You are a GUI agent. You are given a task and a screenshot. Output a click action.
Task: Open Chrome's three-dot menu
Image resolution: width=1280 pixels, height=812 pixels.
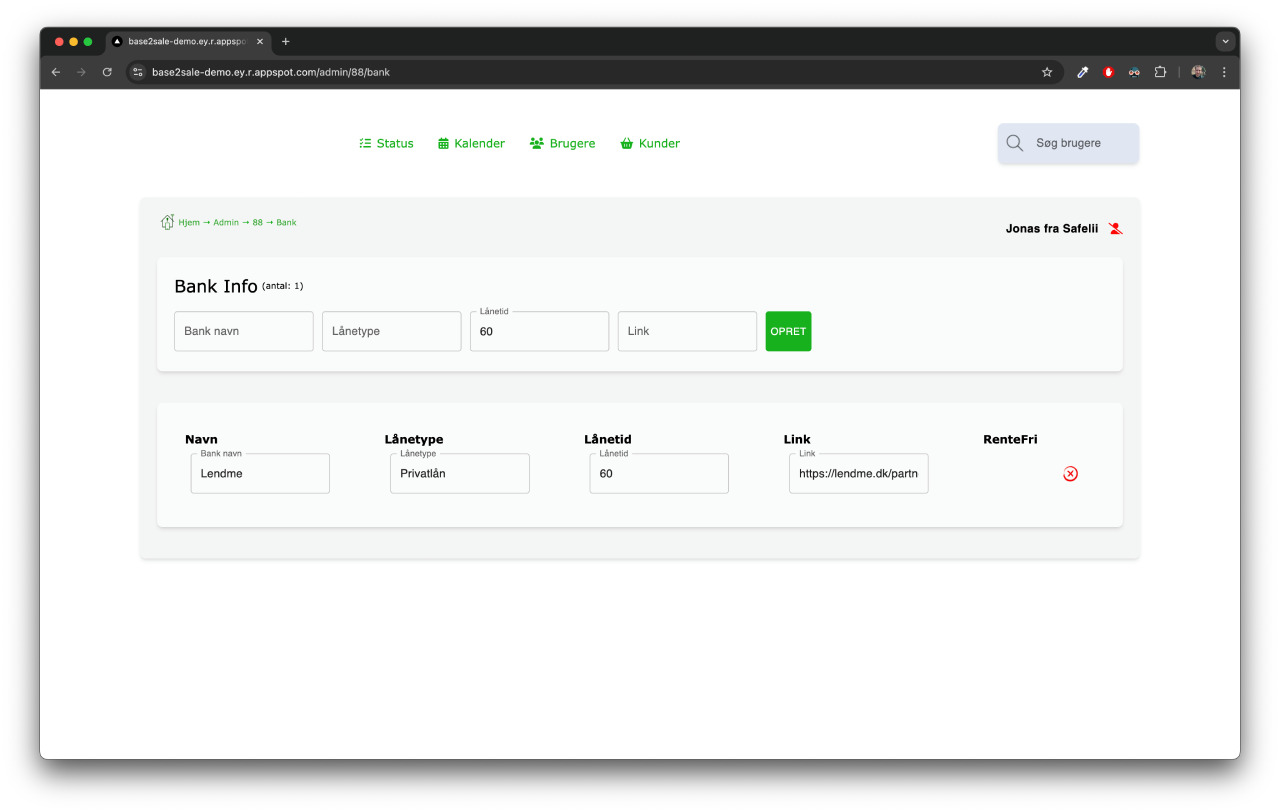[1224, 72]
